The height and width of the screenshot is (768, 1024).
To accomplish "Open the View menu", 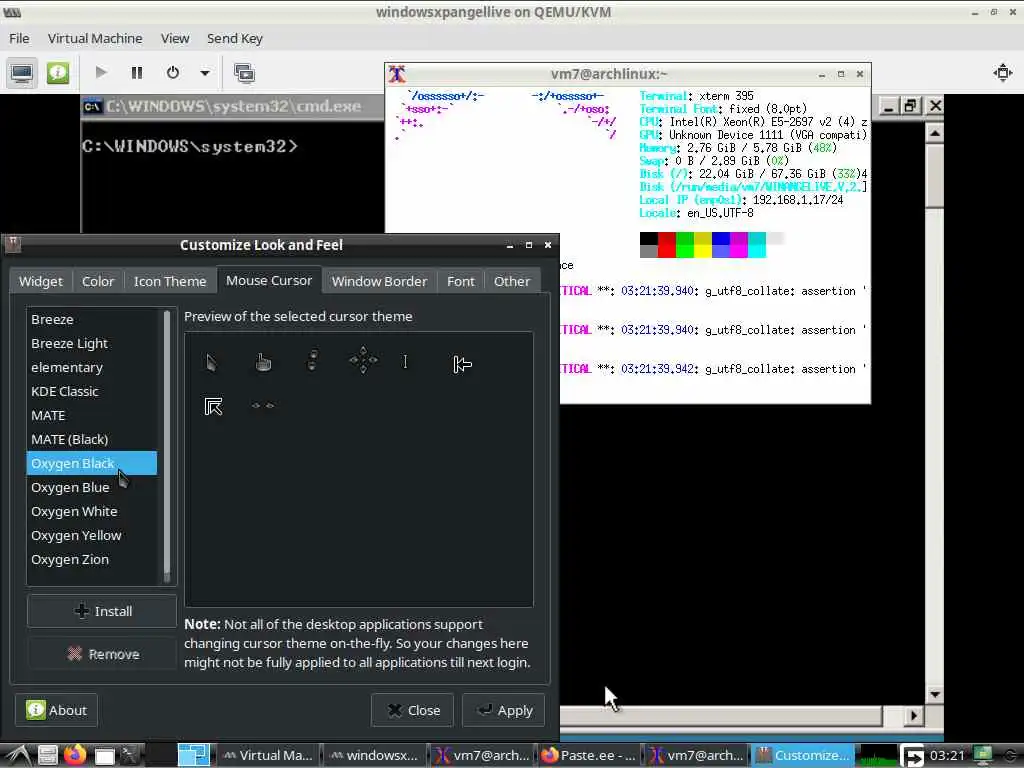I will (x=175, y=39).
